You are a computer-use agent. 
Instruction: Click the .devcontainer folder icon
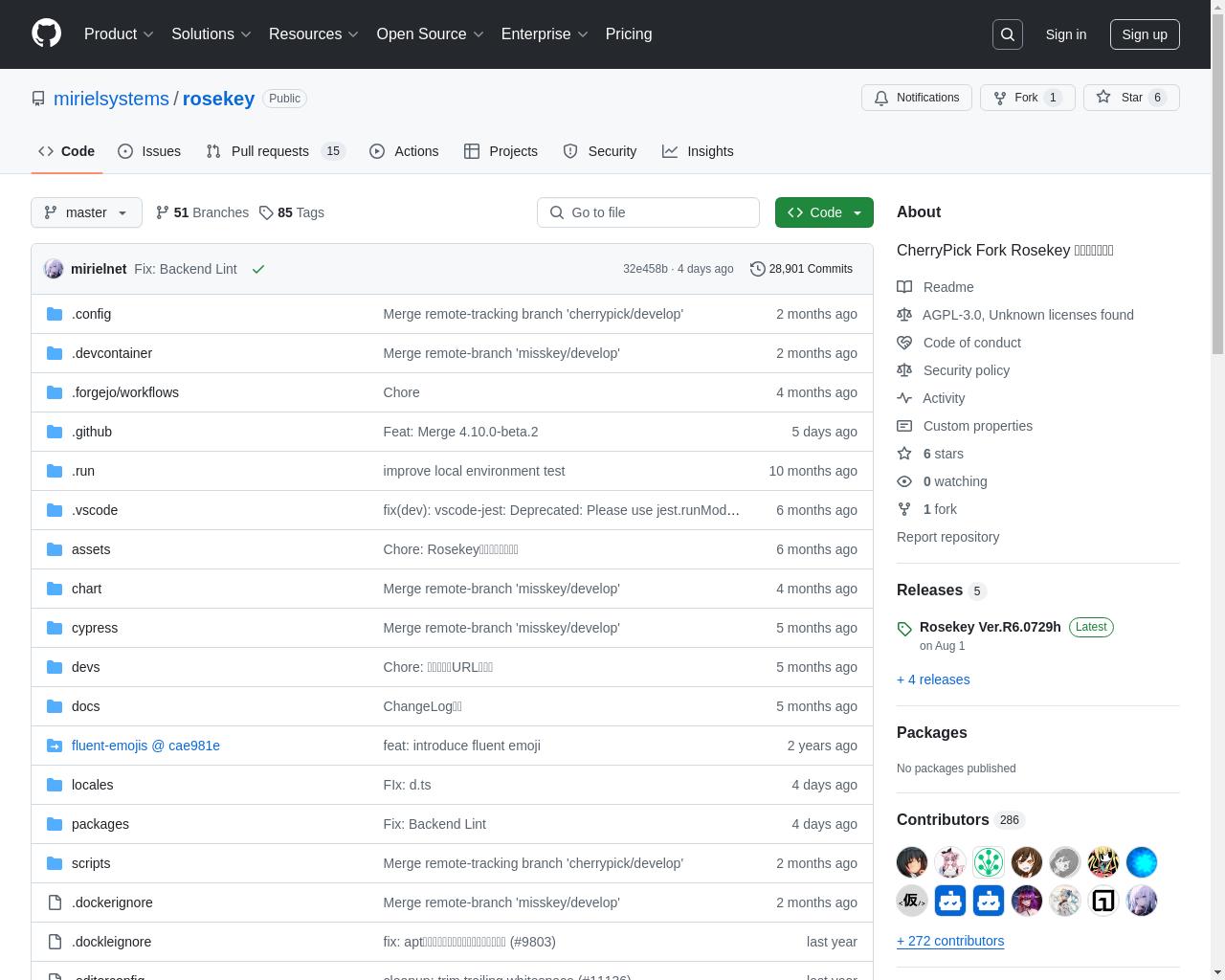pos(55,353)
